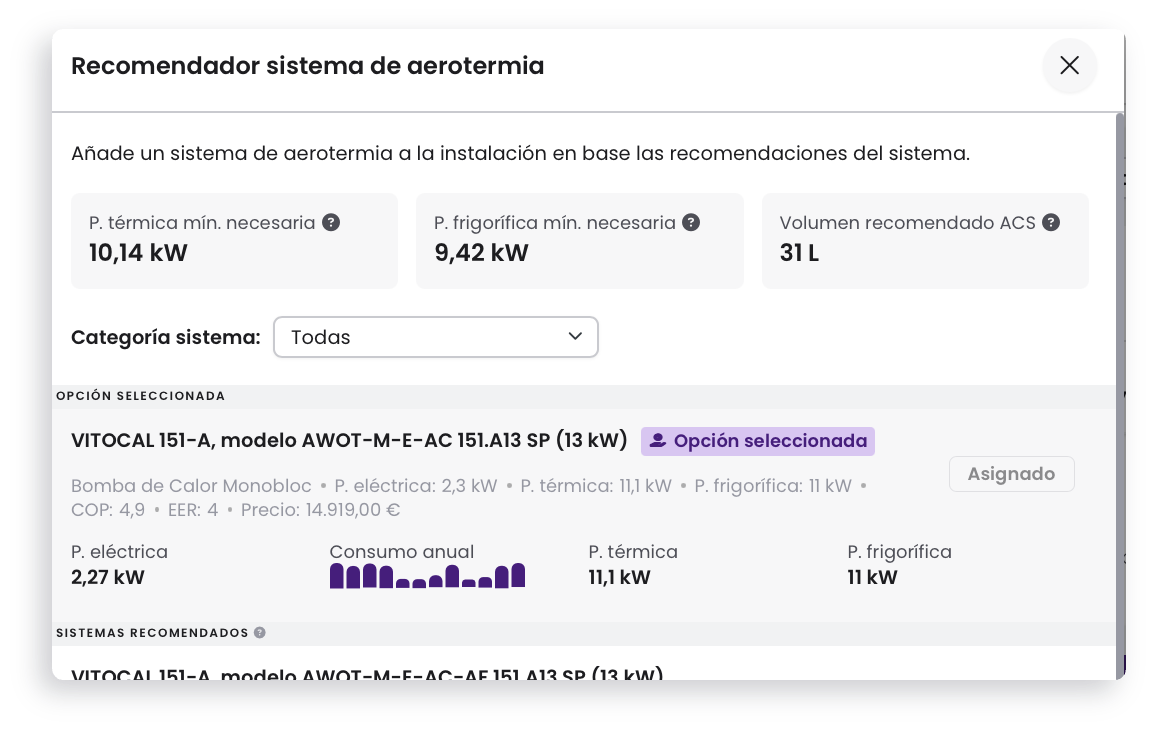Click the OPCIÓN SELECCIONADA section header
Viewport: 1156px width, 732px height.
(x=140, y=396)
